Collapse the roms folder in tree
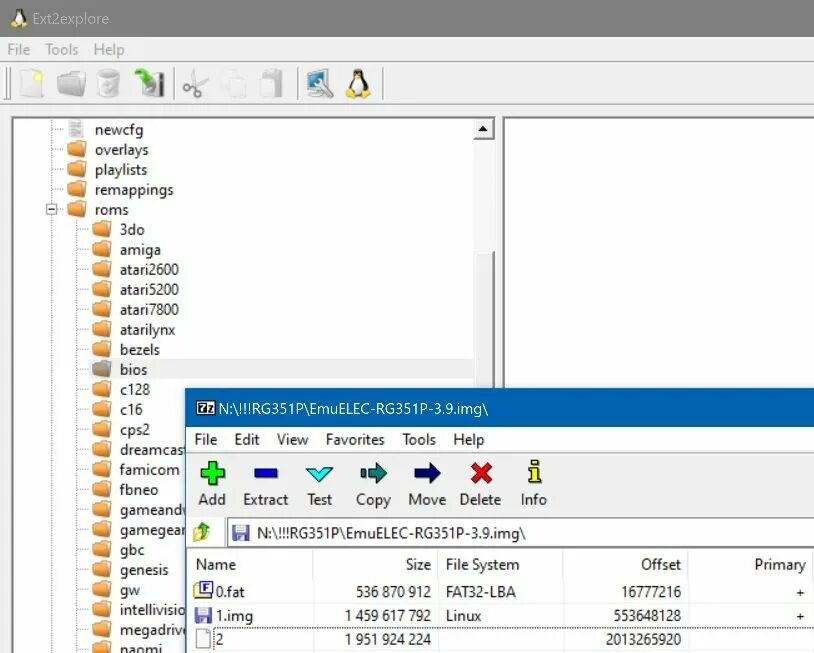The height and width of the screenshot is (653, 814). click(51, 210)
